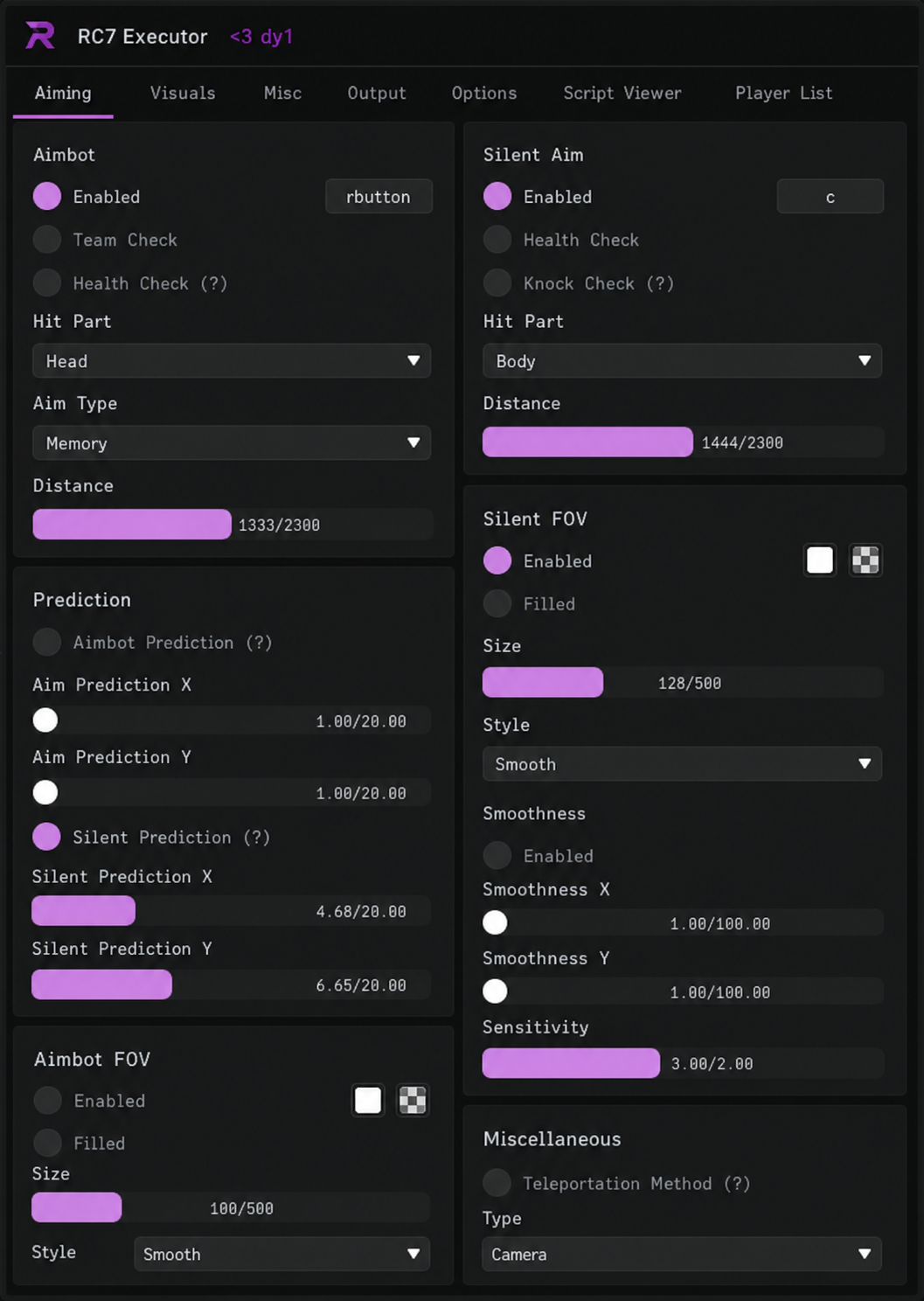
Task: Adjust the Sensitivity slider 3.00/2.00
Action: [x=683, y=1063]
